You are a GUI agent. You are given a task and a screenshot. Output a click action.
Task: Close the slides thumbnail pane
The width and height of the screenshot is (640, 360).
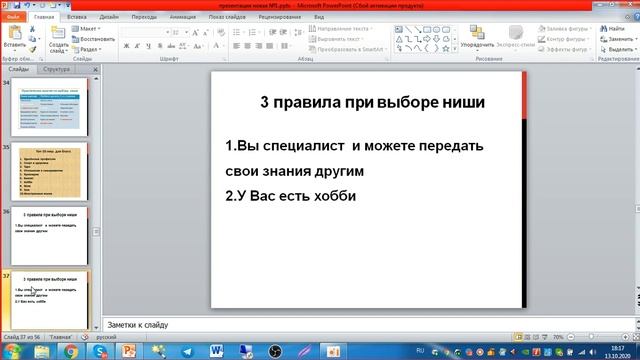click(96, 70)
